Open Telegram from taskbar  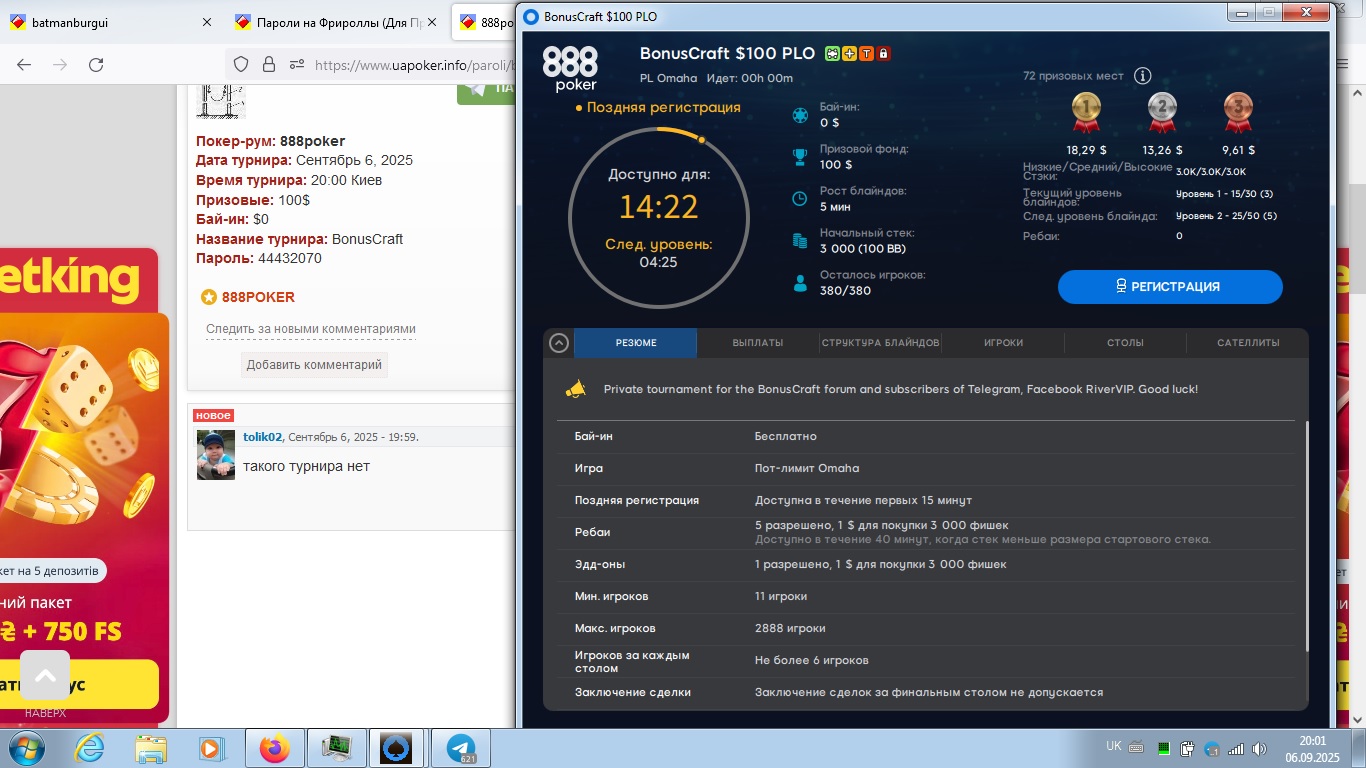[x=461, y=748]
